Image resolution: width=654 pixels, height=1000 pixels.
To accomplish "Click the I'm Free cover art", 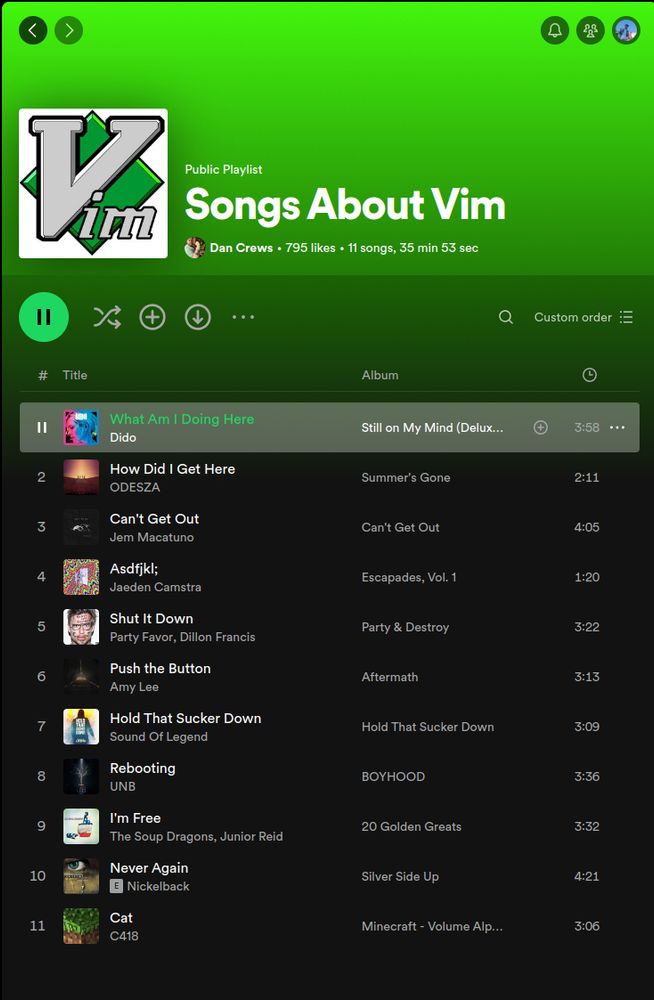I will [x=81, y=827].
